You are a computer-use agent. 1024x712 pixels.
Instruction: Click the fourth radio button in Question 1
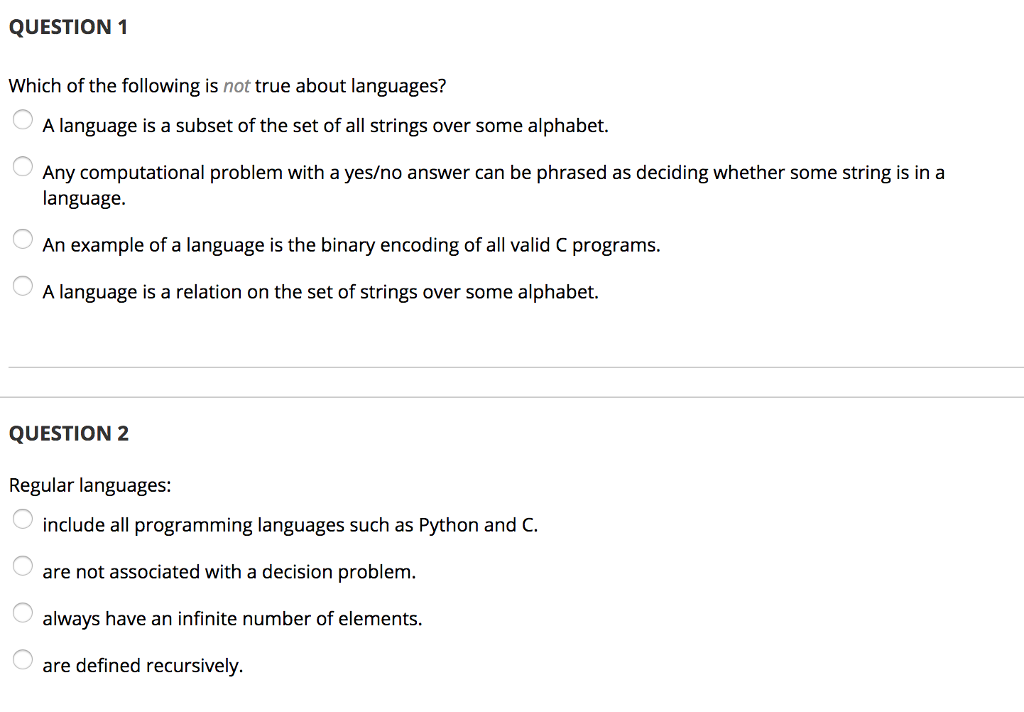coord(22,285)
